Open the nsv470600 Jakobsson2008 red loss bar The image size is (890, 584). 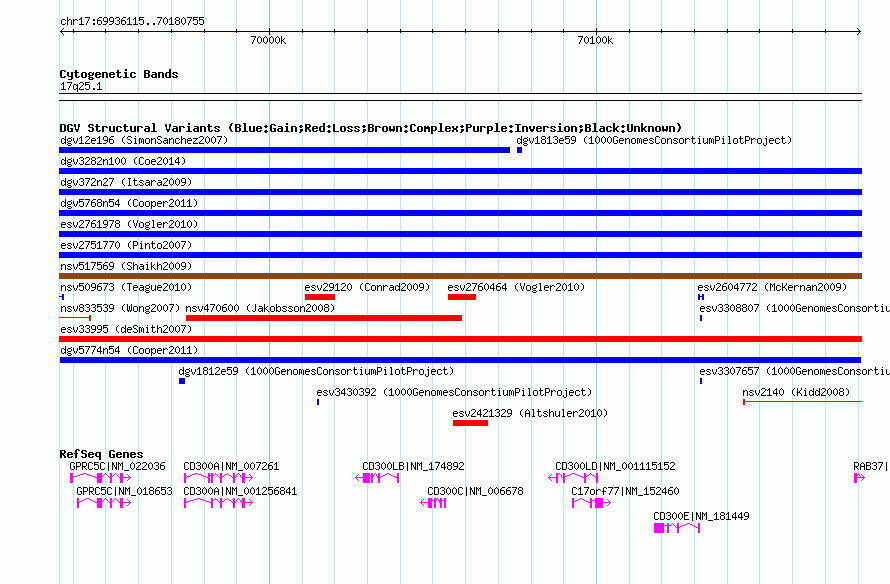click(324, 318)
